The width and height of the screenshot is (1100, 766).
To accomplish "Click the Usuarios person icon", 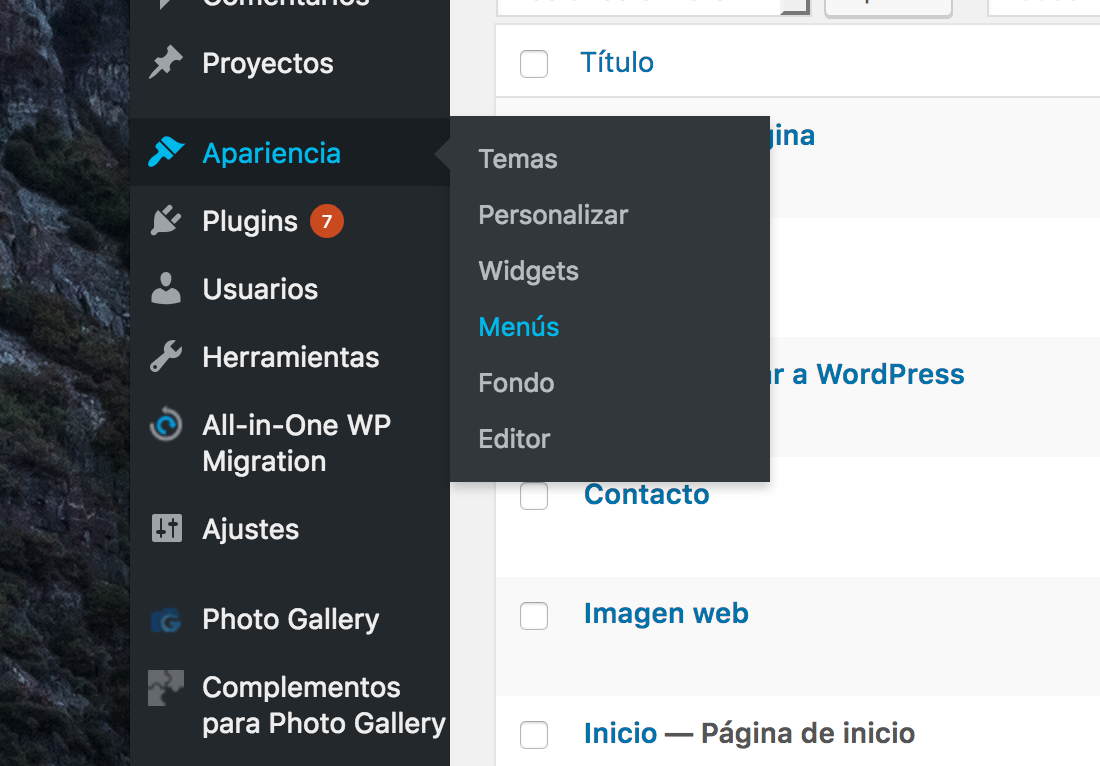I will point(166,288).
